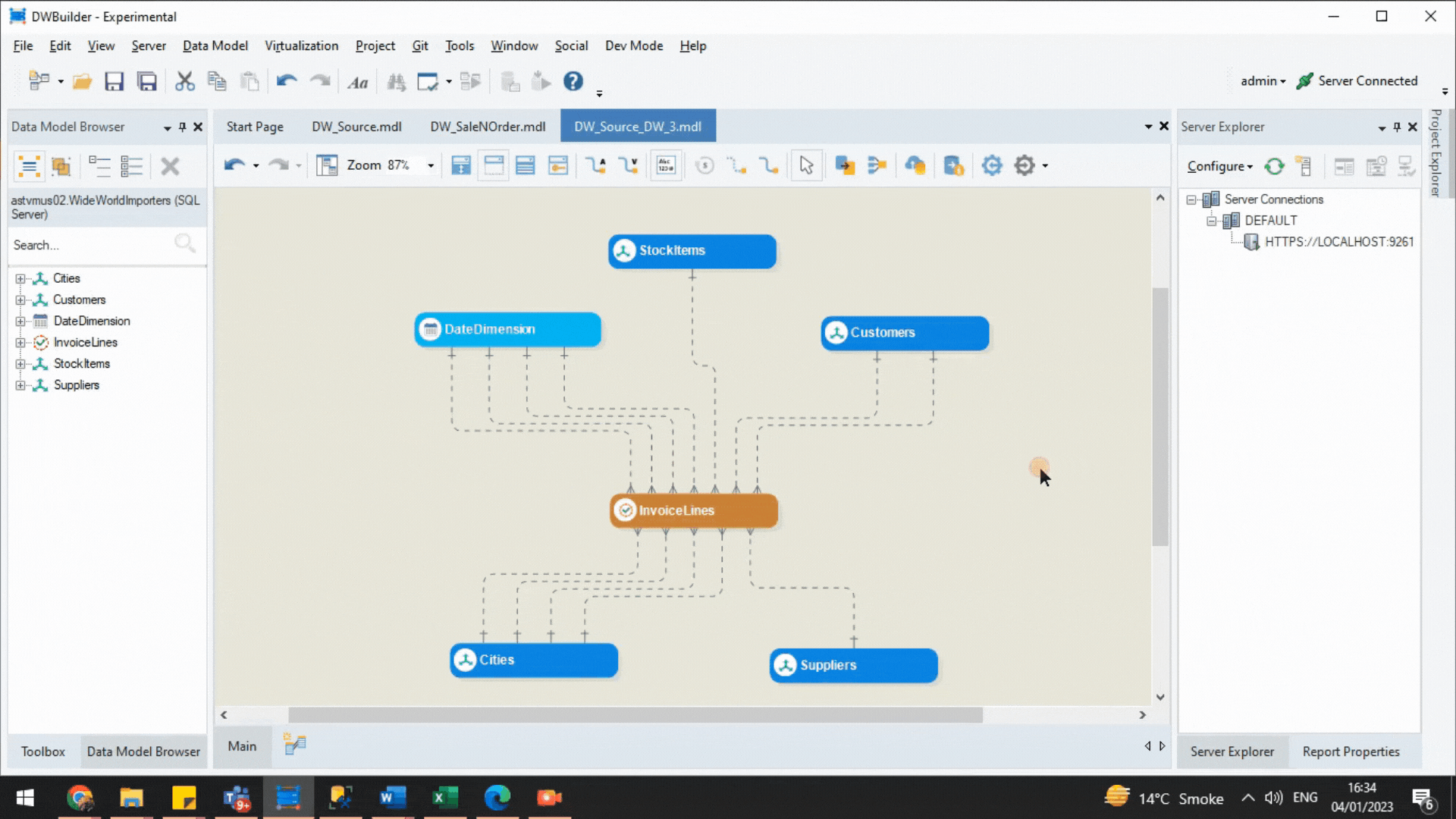Switch to the Toolbox panel tab
Viewport: 1456px width, 819px height.
click(42, 752)
